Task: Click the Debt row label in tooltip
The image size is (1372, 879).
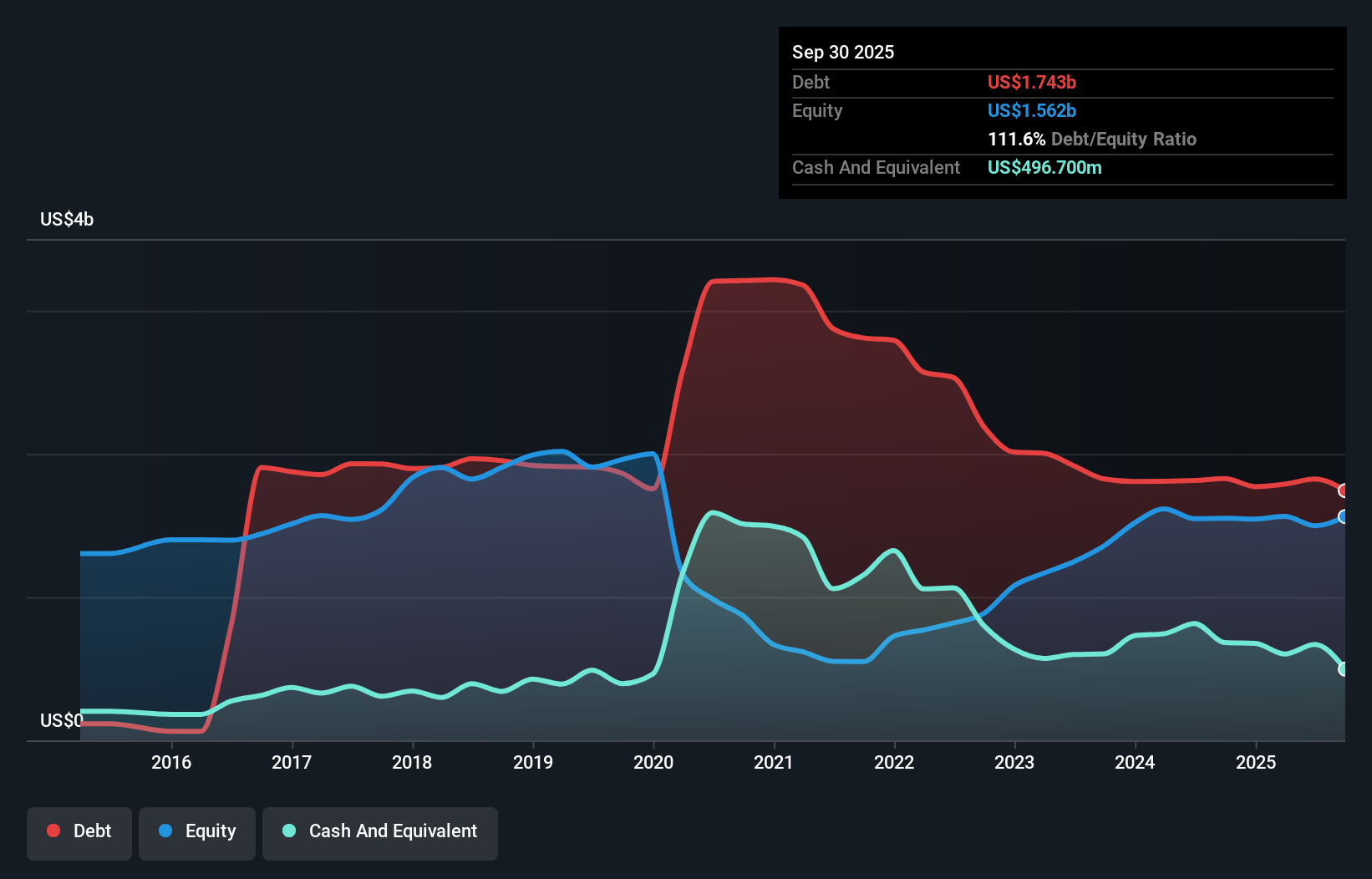Action: point(810,83)
